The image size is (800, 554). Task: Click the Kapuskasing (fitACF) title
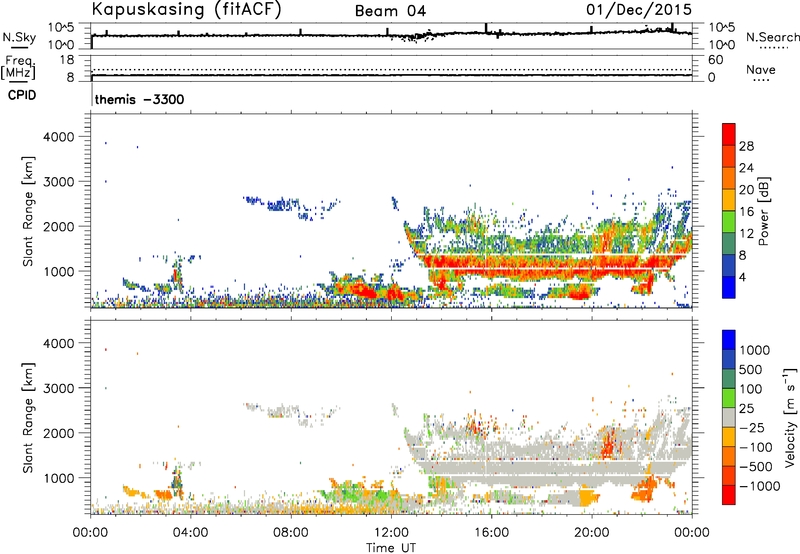[x=186, y=10]
